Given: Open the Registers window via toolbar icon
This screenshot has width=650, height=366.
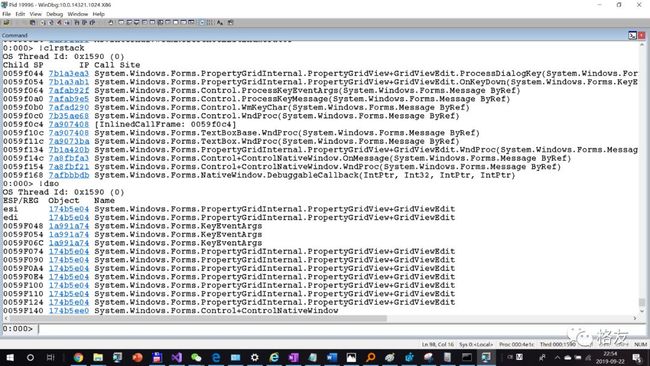Looking at the screenshot, I should click(144, 22).
